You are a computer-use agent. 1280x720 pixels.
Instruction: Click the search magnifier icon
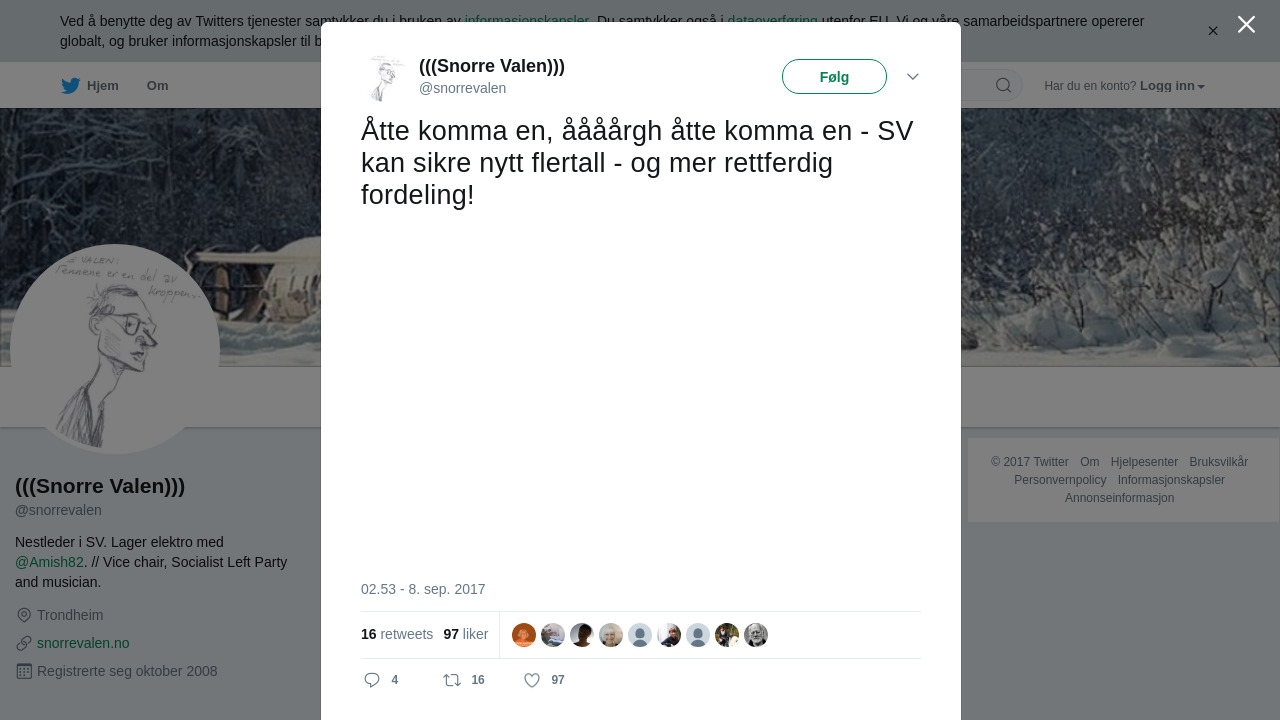point(1003,85)
